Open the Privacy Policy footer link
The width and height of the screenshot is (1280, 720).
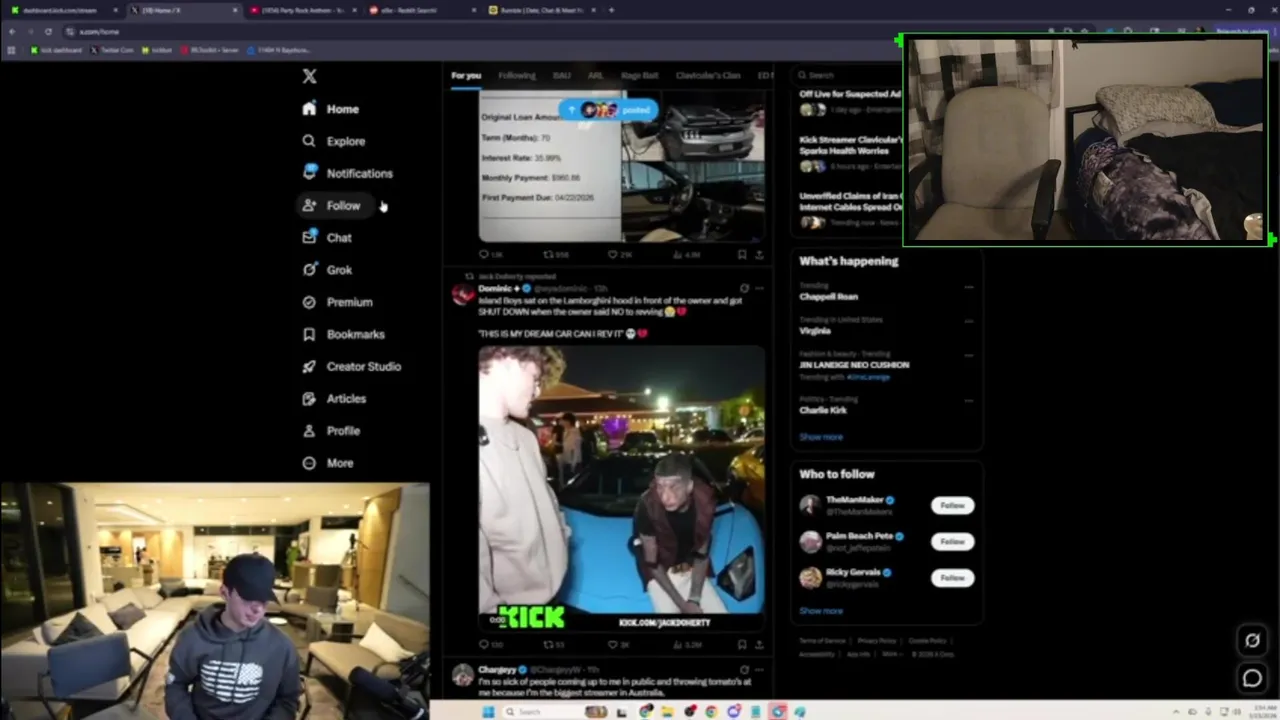coord(876,641)
